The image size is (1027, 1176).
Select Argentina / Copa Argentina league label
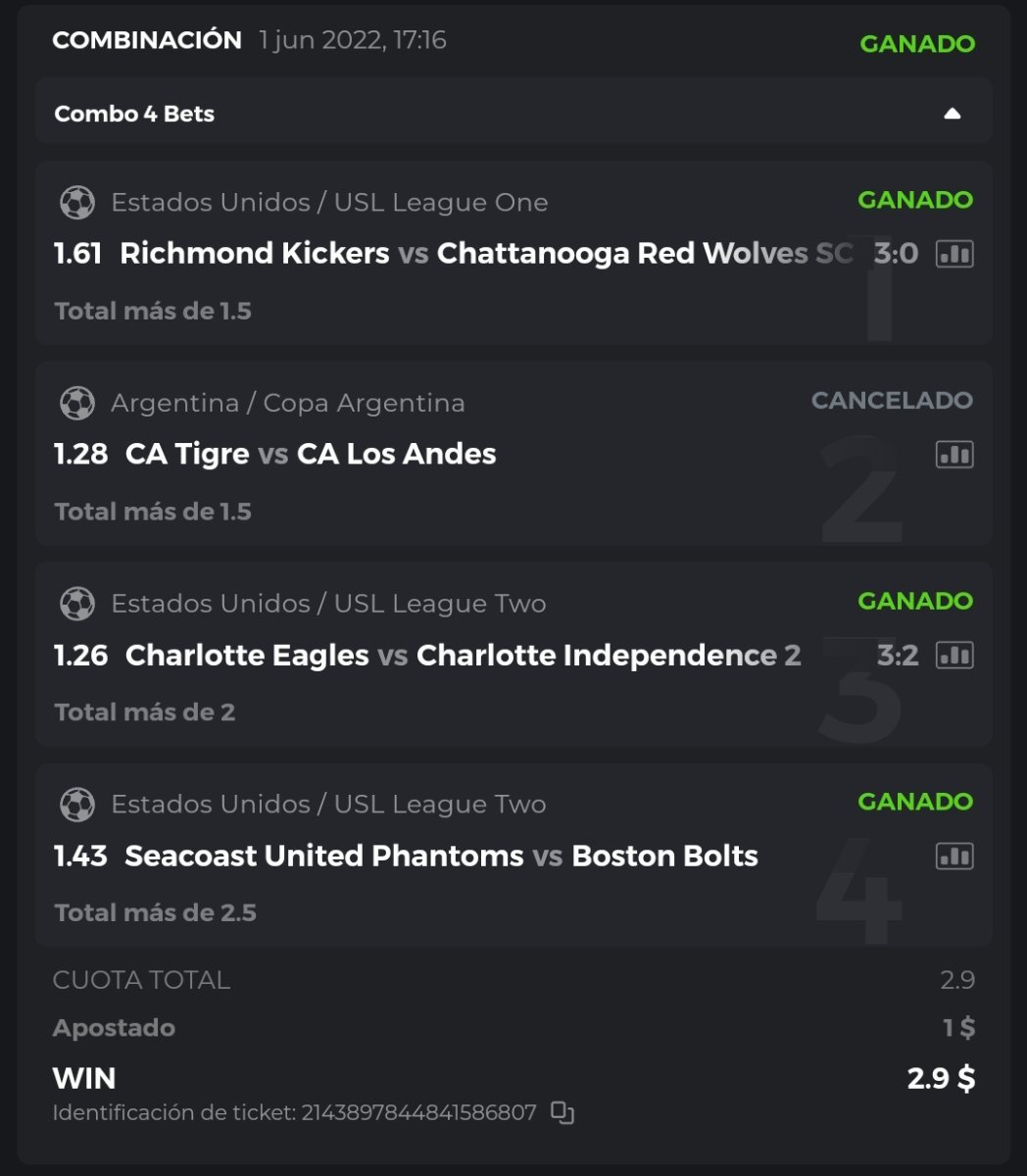point(288,403)
